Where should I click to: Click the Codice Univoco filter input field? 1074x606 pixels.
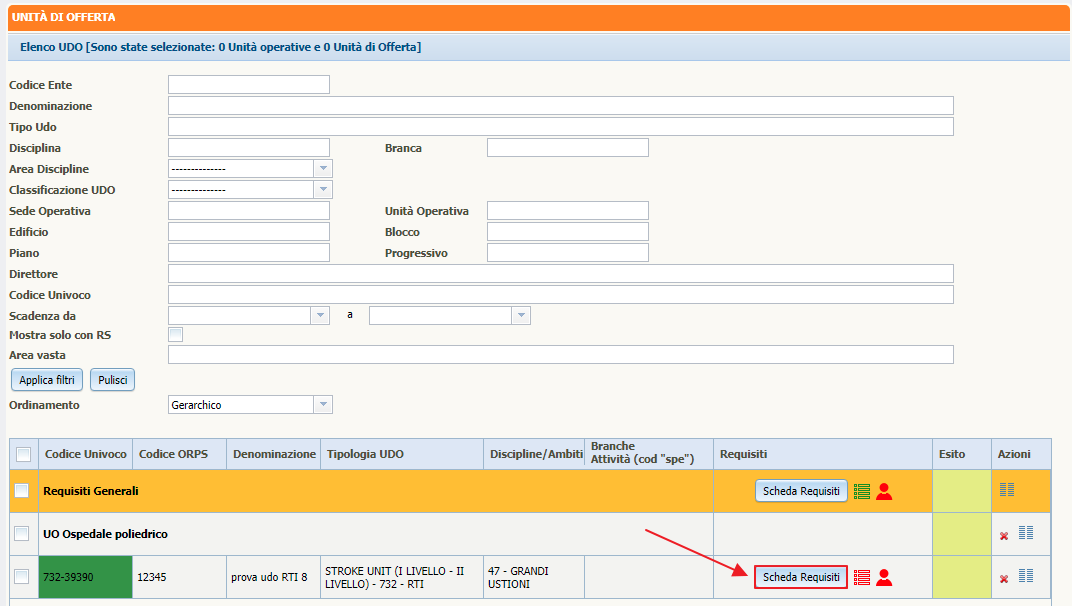pyautogui.click(x=560, y=294)
